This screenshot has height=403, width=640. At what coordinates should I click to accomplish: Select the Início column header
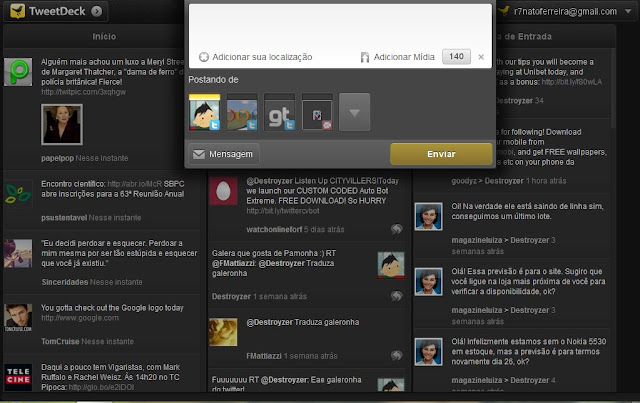pyautogui.click(x=104, y=36)
